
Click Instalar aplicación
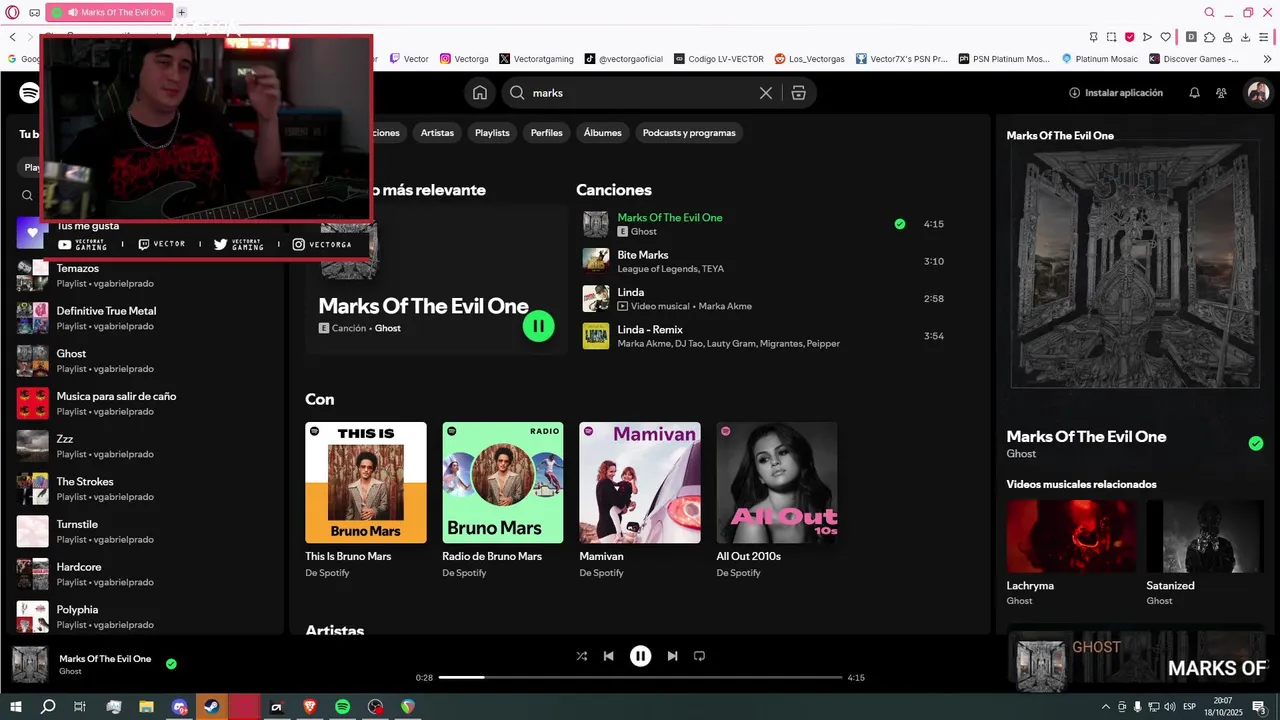click(x=1116, y=93)
